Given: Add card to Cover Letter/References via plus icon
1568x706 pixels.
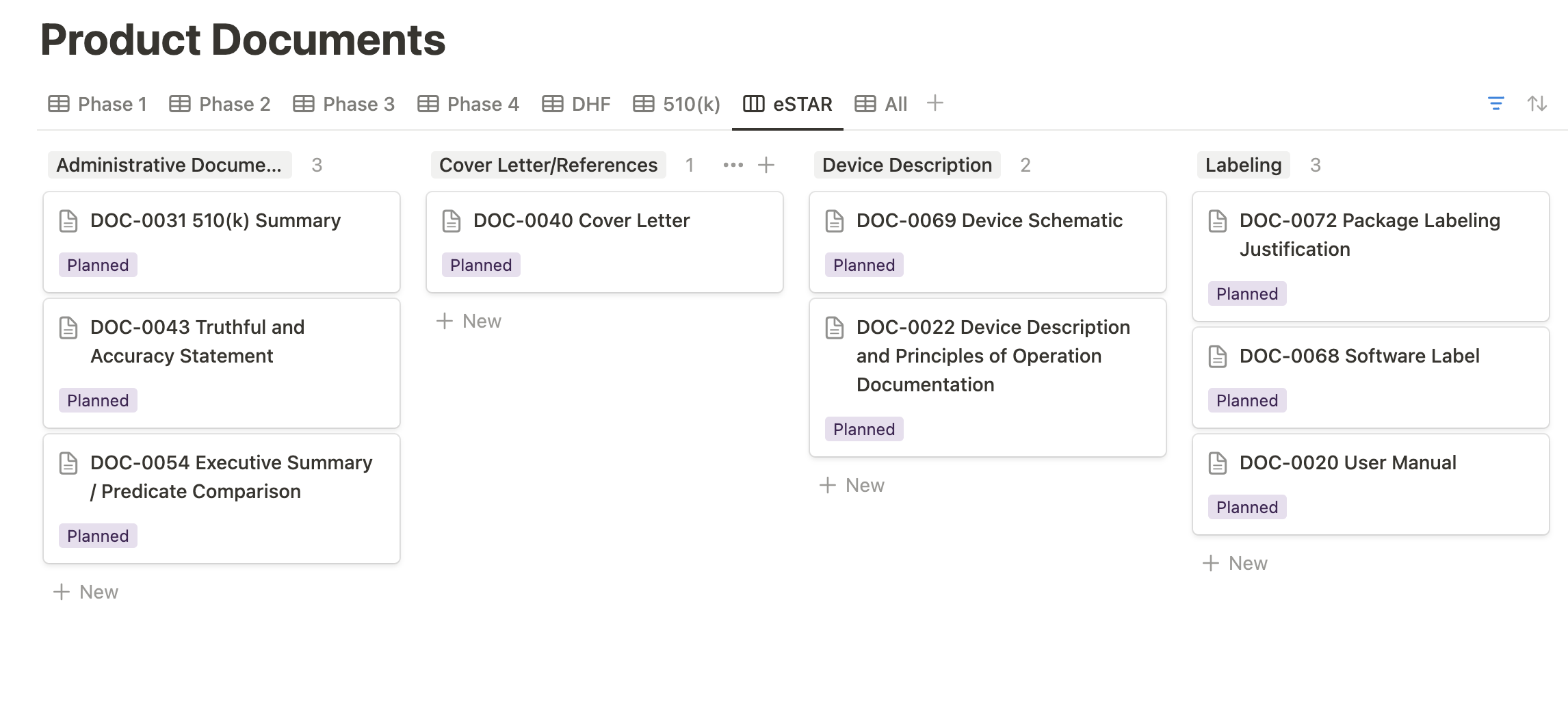Looking at the screenshot, I should point(766,165).
